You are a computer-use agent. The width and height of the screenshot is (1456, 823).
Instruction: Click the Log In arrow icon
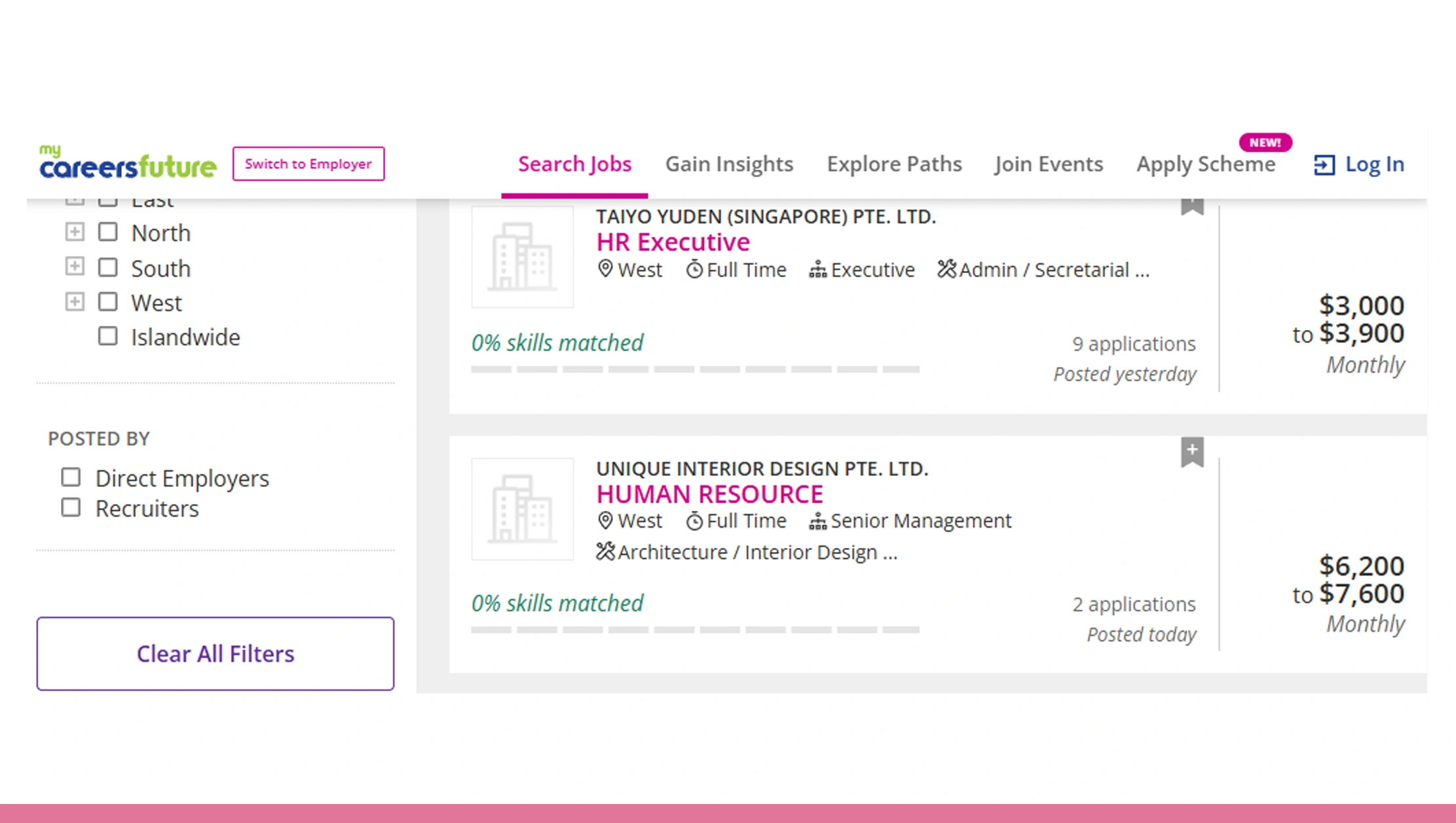tap(1324, 164)
